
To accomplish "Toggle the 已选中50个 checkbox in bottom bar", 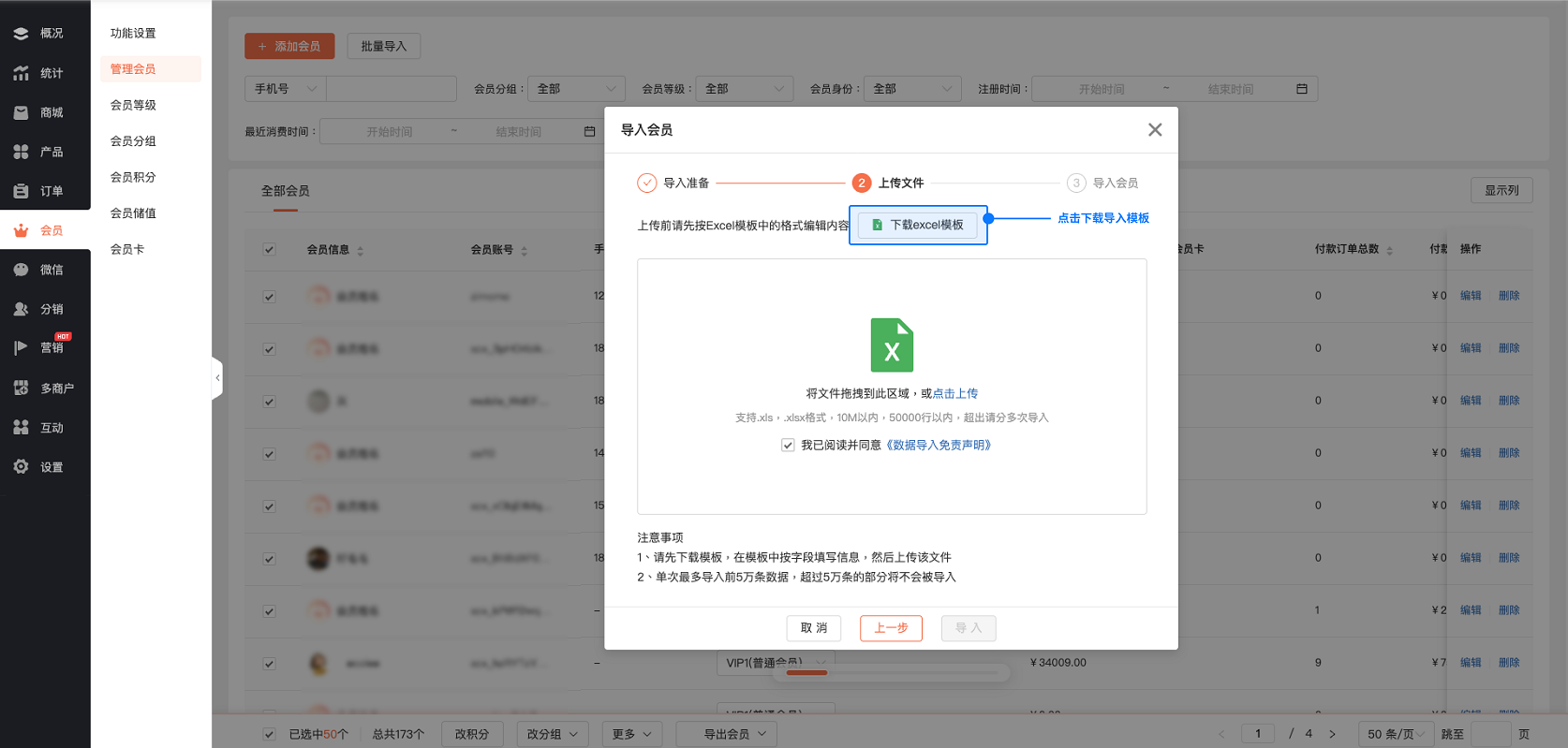I will coord(270,735).
